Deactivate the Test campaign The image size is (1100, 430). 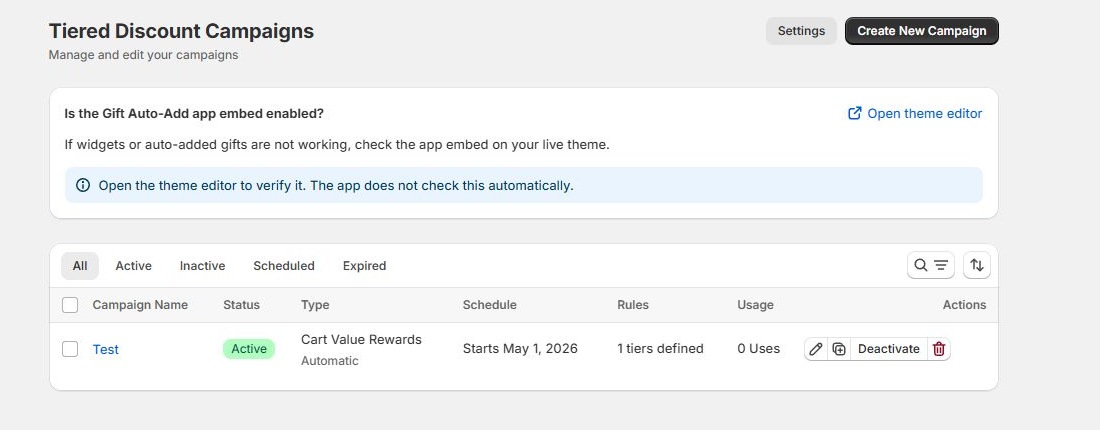tap(888, 349)
